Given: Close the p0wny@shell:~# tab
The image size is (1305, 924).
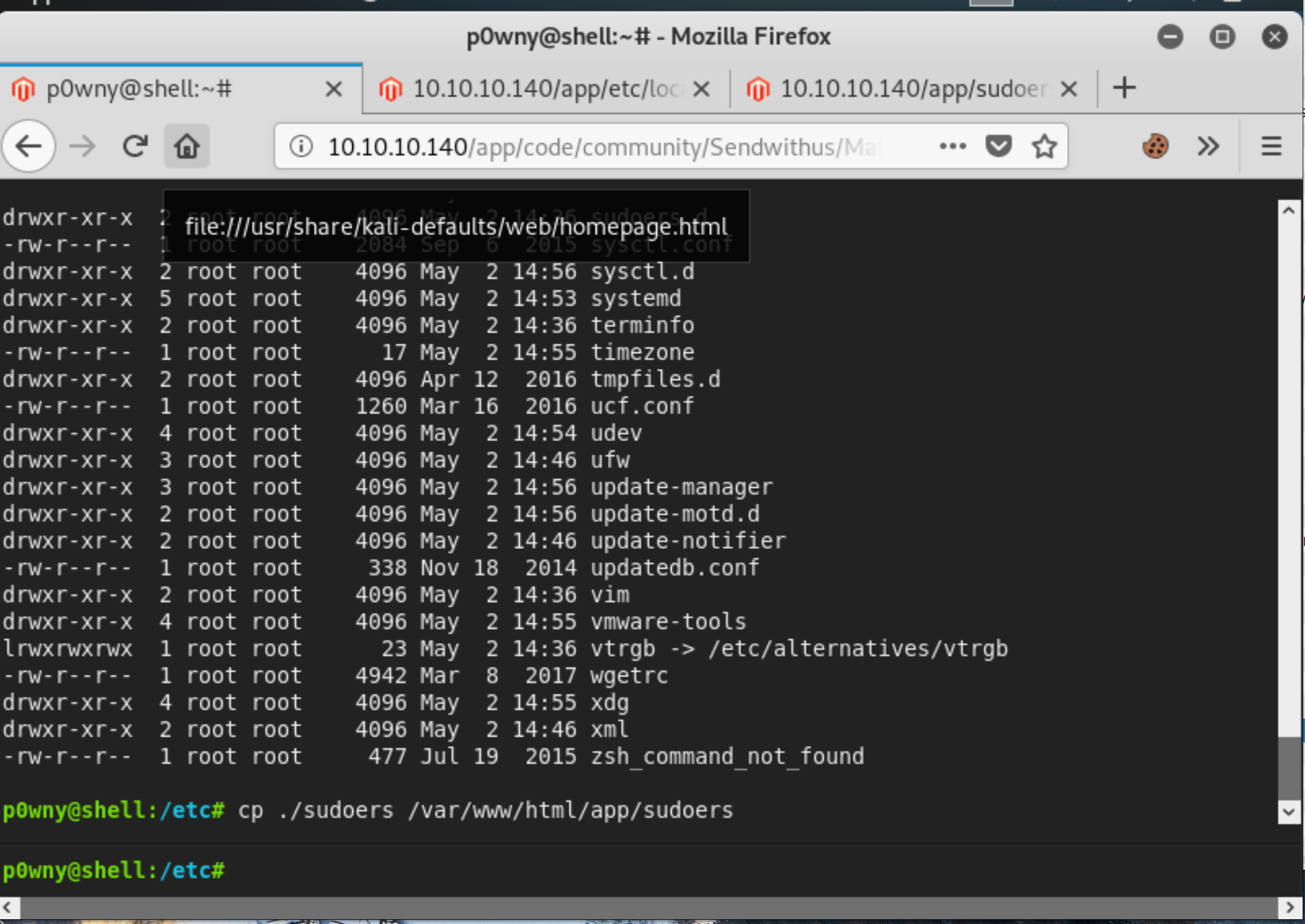Looking at the screenshot, I should (x=334, y=89).
